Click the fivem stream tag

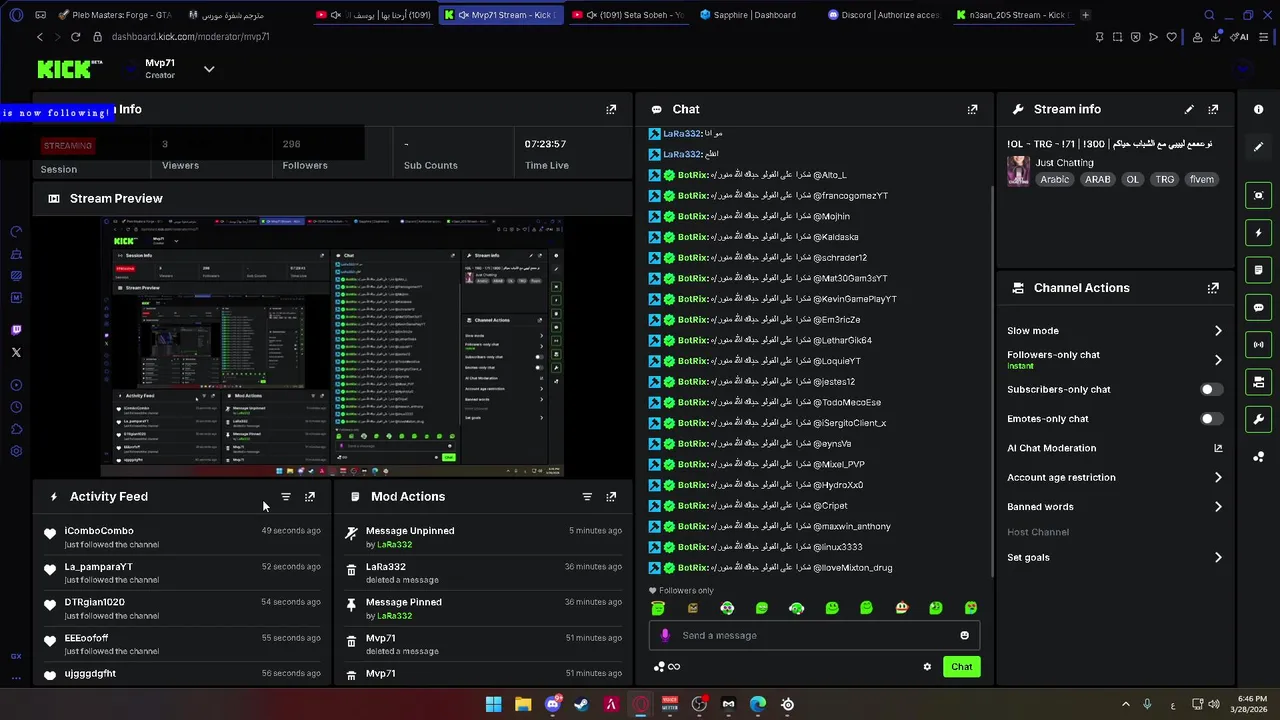(1201, 180)
